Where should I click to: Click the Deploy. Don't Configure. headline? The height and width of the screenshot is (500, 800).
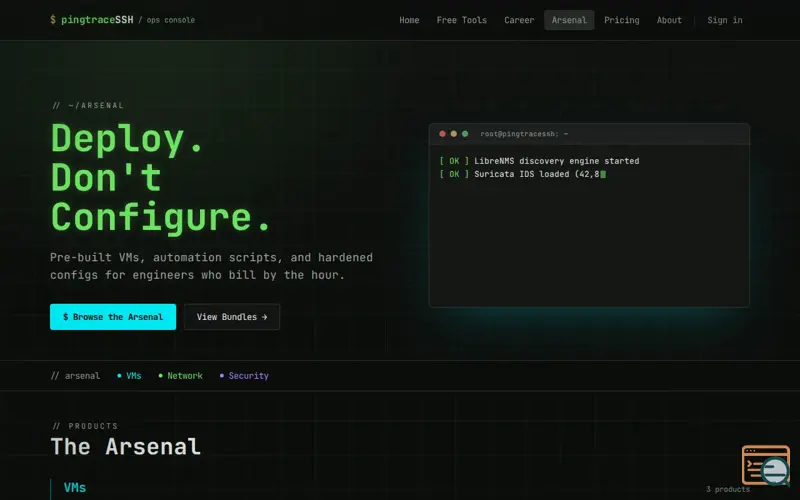tap(161, 178)
